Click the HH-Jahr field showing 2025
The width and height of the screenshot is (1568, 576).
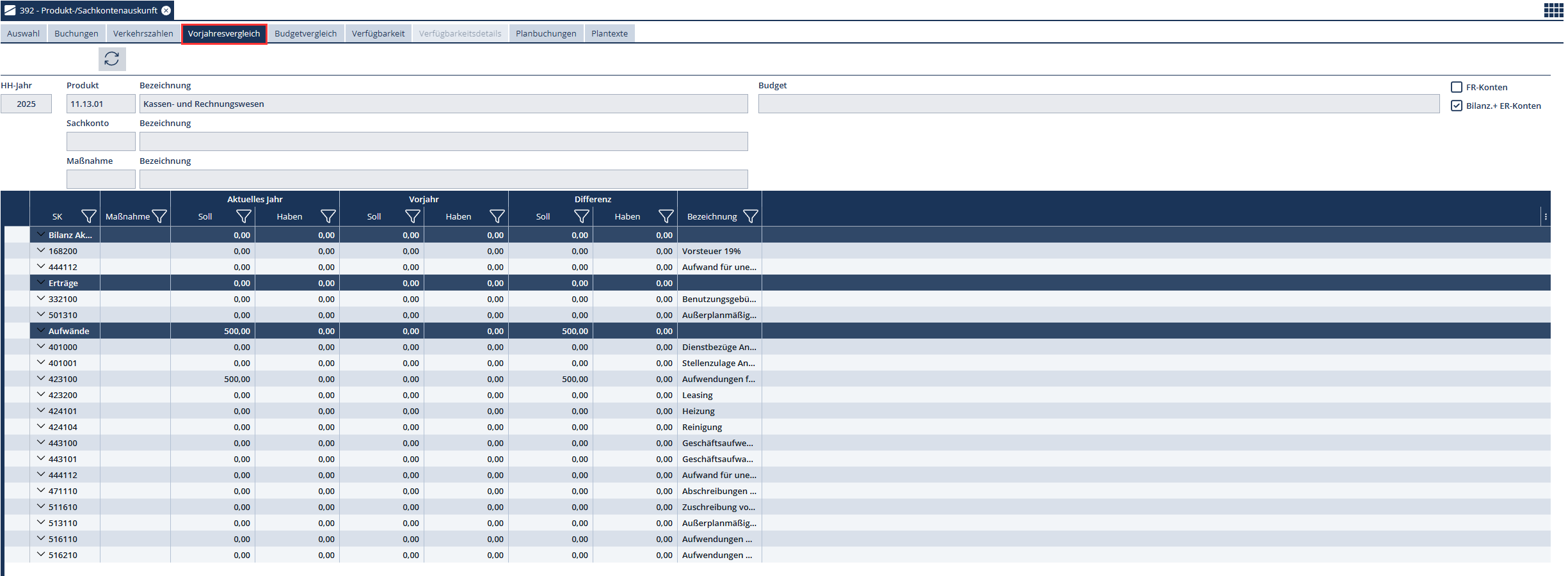click(x=26, y=104)
